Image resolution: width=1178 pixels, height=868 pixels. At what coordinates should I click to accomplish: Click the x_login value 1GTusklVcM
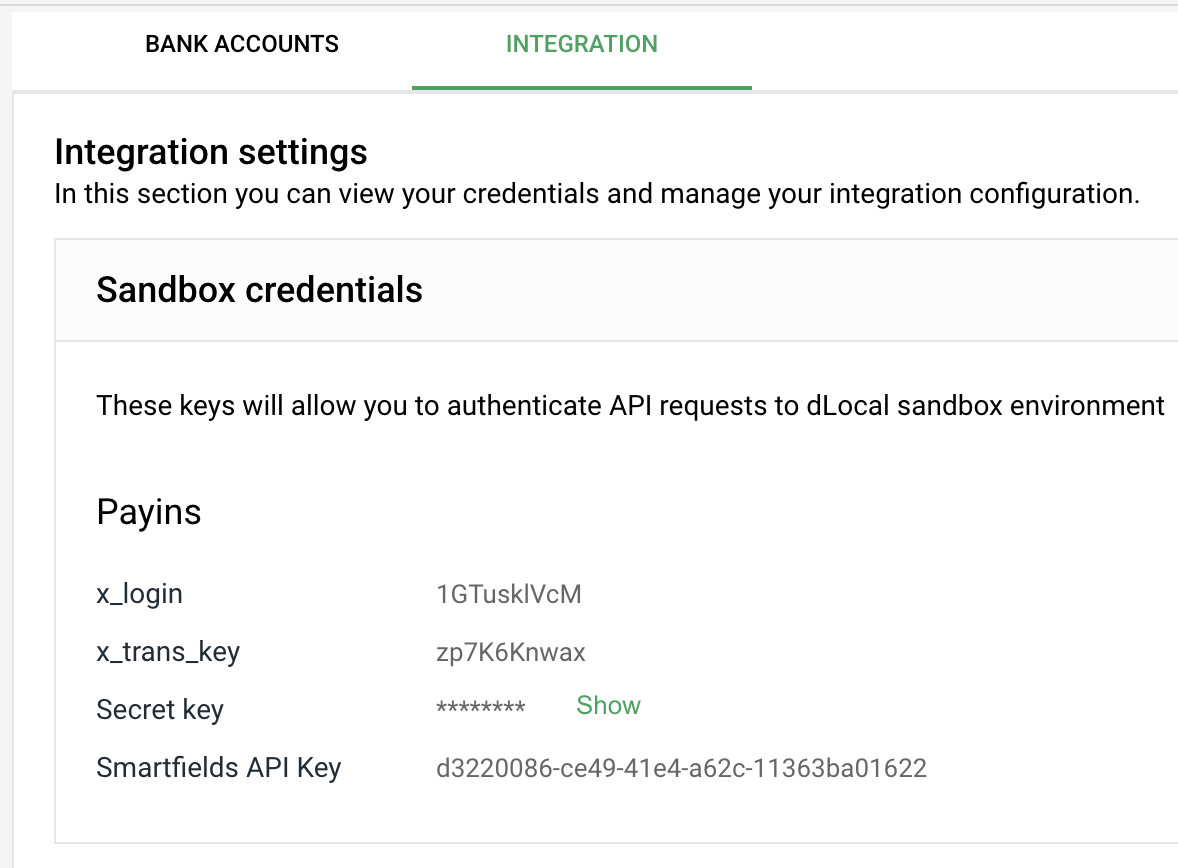tap(508, 595)
